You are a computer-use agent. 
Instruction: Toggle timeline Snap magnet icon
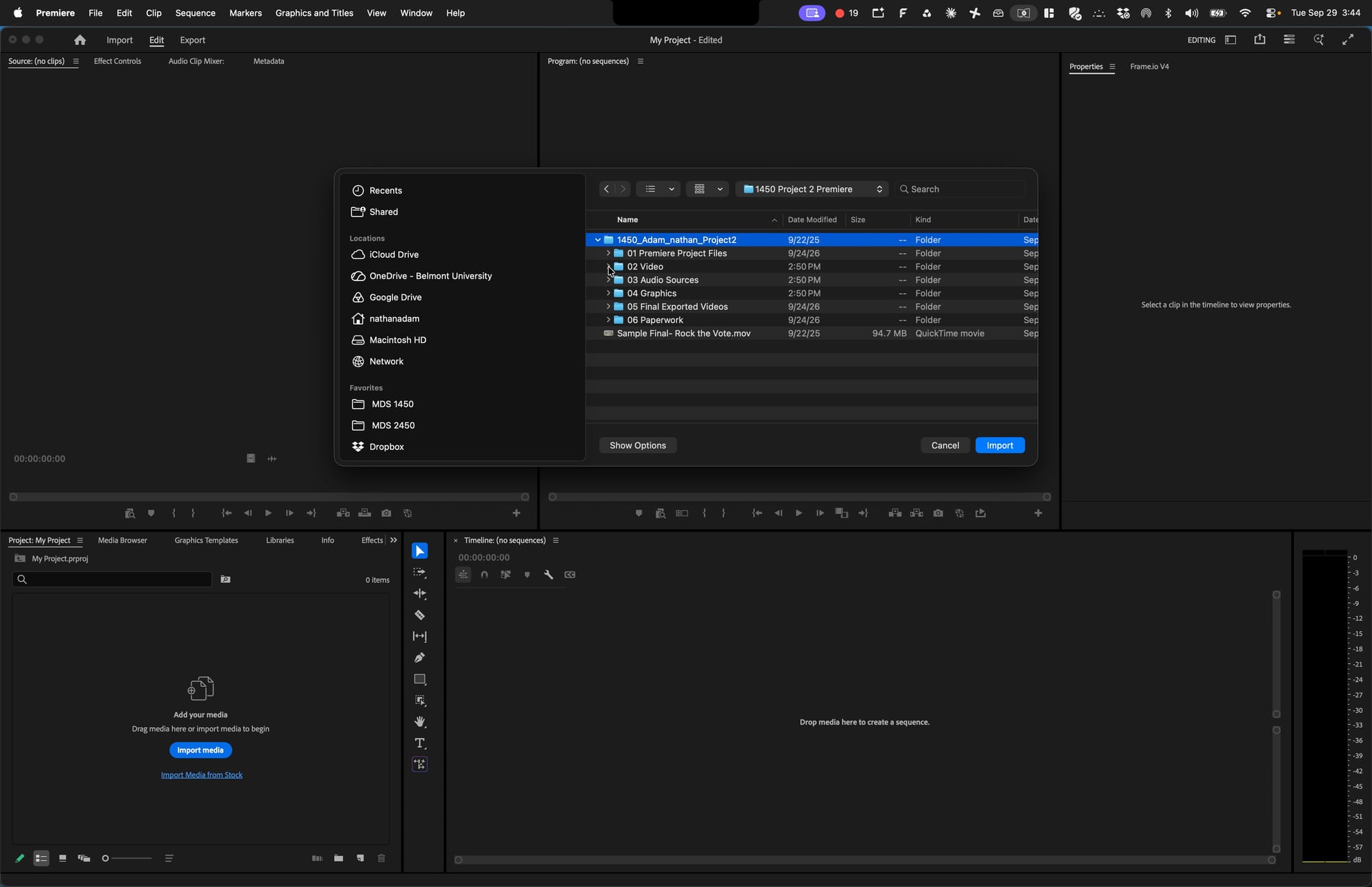[x=484, y=575]
